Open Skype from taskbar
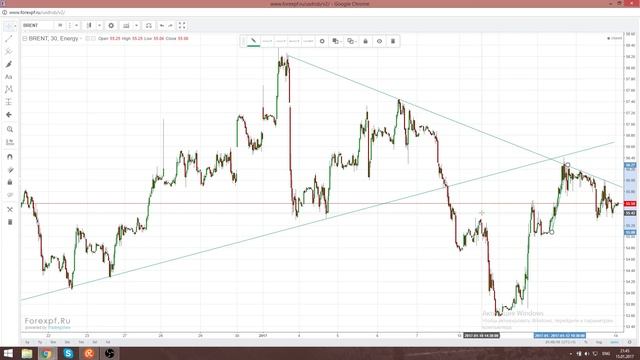This screenshot has width=640, height=360. point(68,353)
